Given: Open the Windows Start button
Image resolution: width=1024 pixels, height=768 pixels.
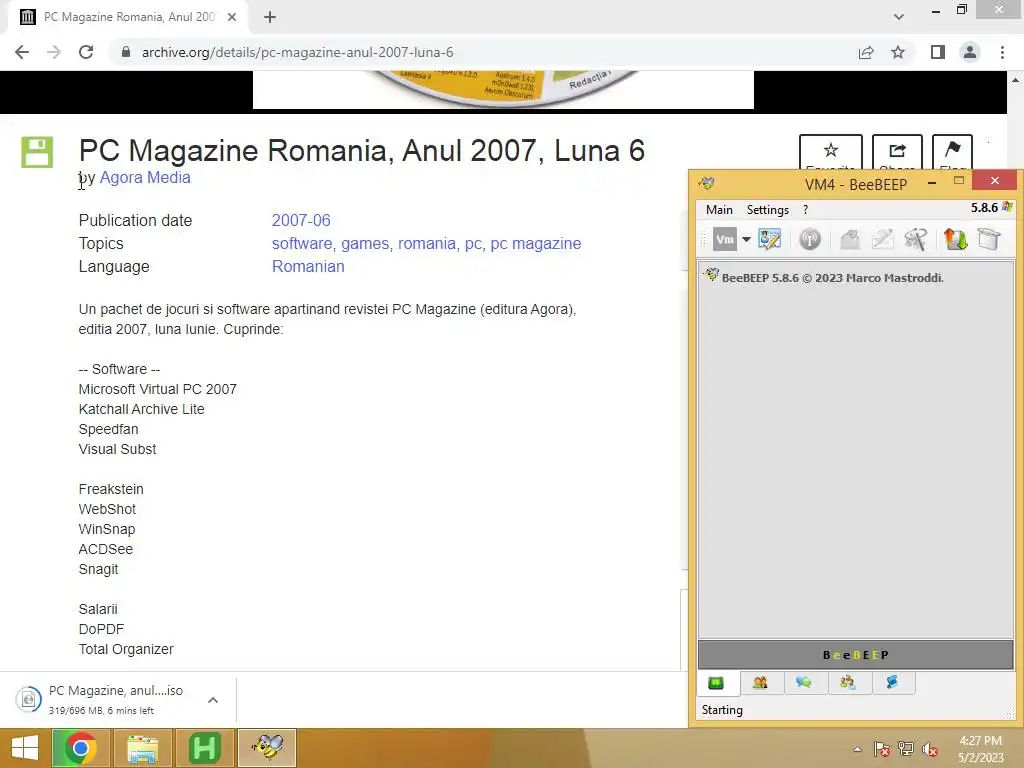Looking at the screenshot, I should 25,748.
